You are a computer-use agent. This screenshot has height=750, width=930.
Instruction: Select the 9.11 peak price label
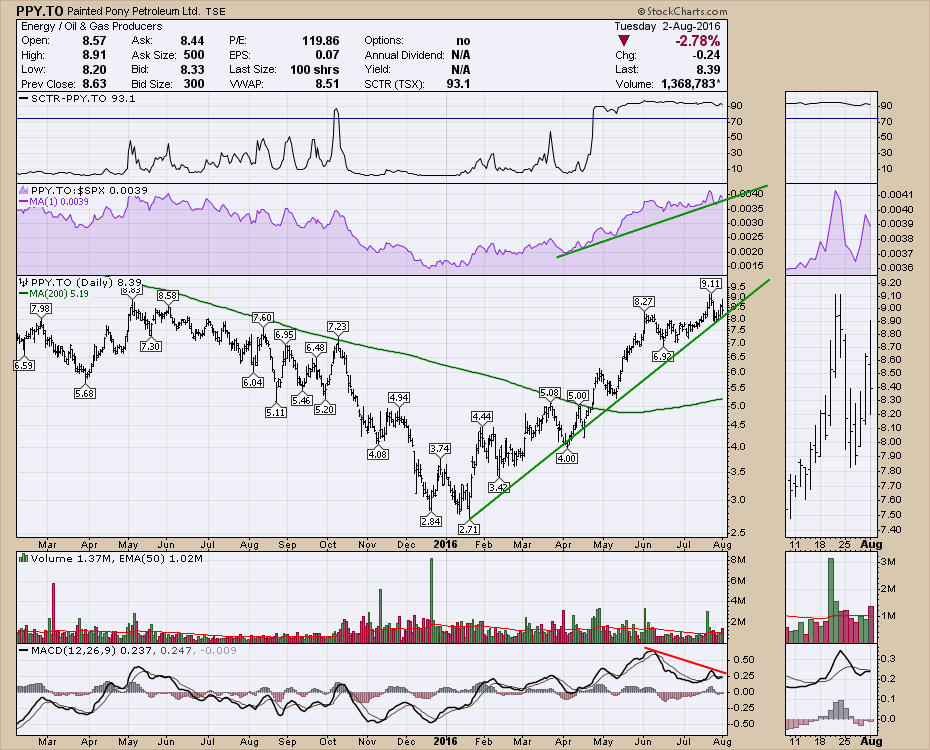click(x=710, y=284)
